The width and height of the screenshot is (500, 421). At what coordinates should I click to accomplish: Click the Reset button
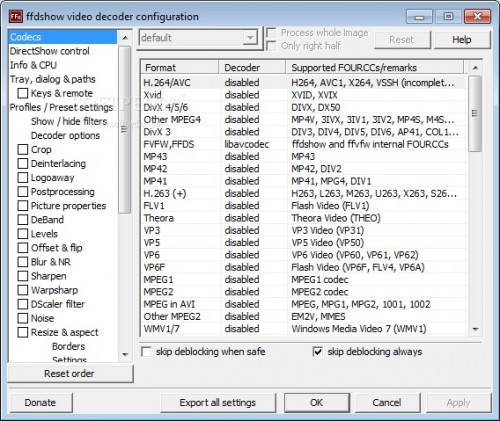(402, 40)
